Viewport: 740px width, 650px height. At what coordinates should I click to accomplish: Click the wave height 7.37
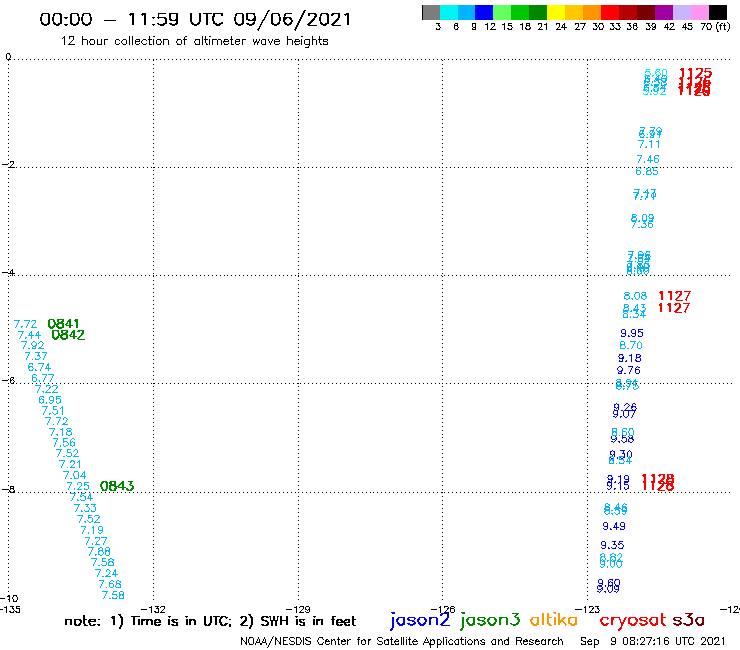coord(36,356)
